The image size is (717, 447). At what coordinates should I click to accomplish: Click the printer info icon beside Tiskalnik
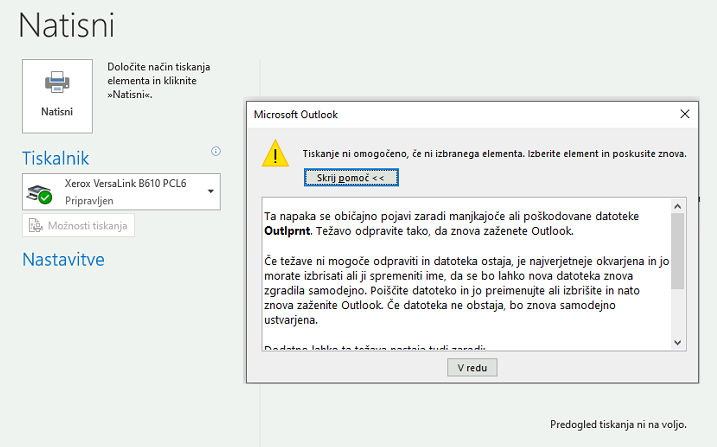(216, 151)
